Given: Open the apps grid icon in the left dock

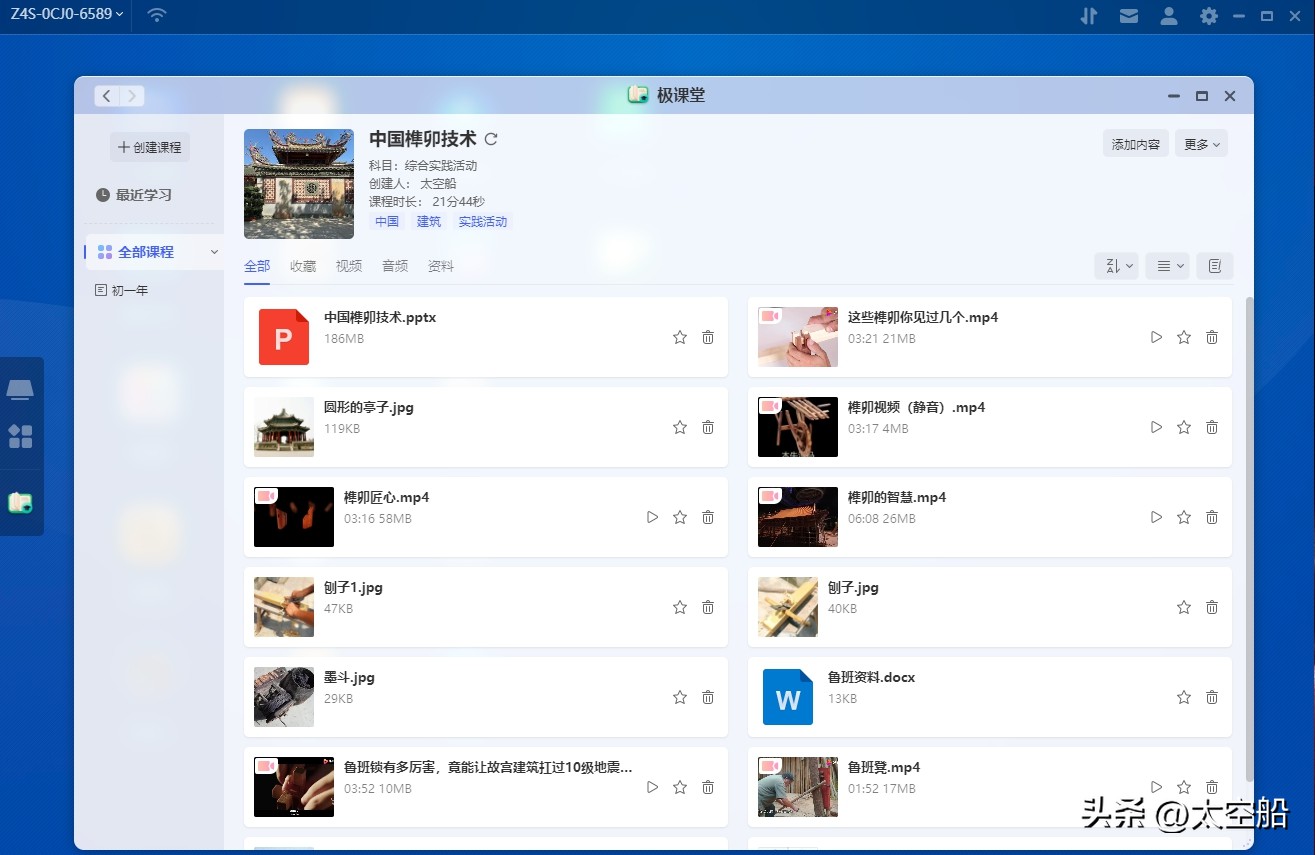Looking at the screenshot, I should coord(22,435).
